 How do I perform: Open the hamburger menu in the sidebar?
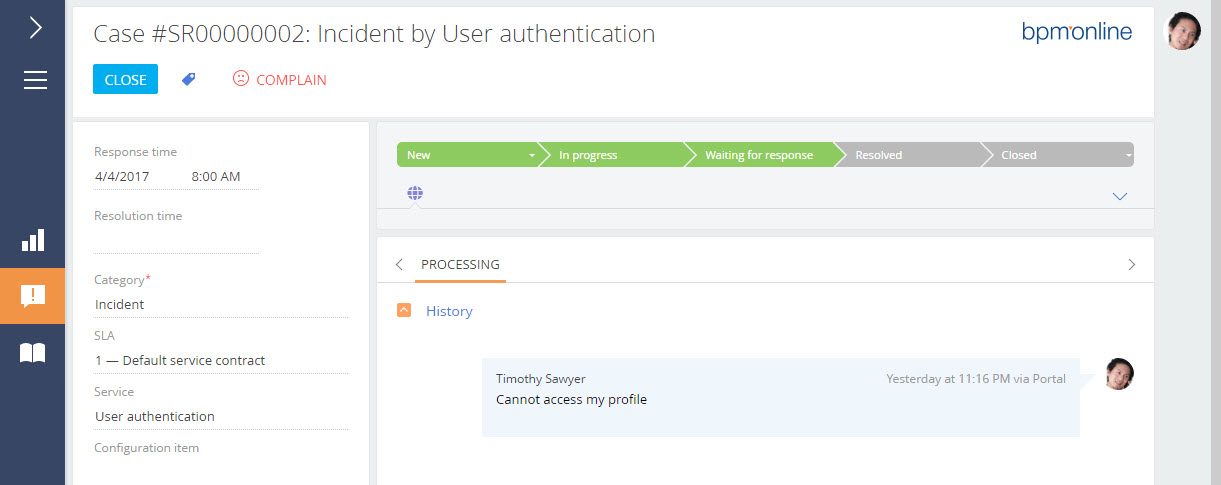pyautogui.click(x=35, y=80)
